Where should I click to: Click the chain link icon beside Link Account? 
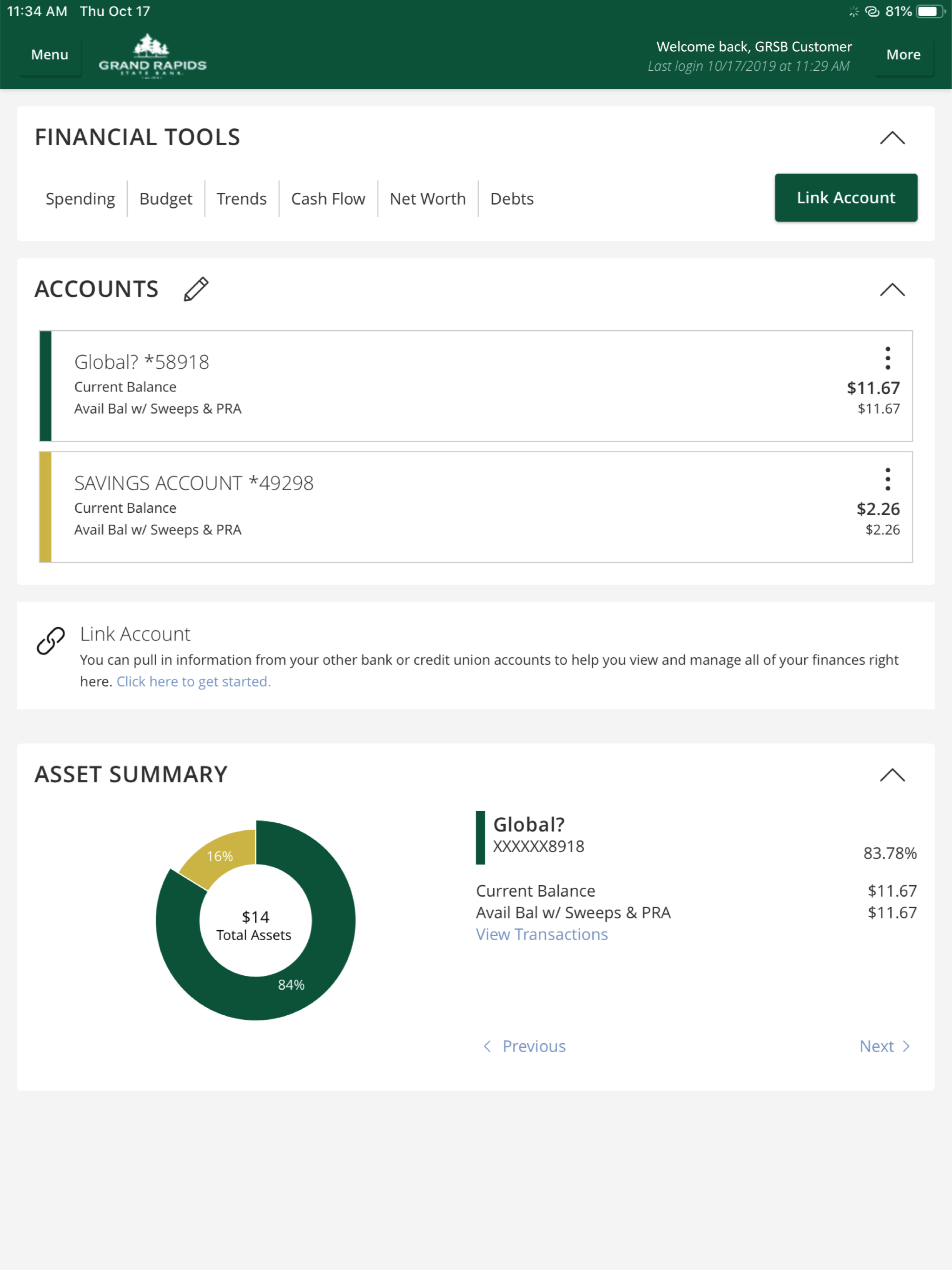(51, 641)
